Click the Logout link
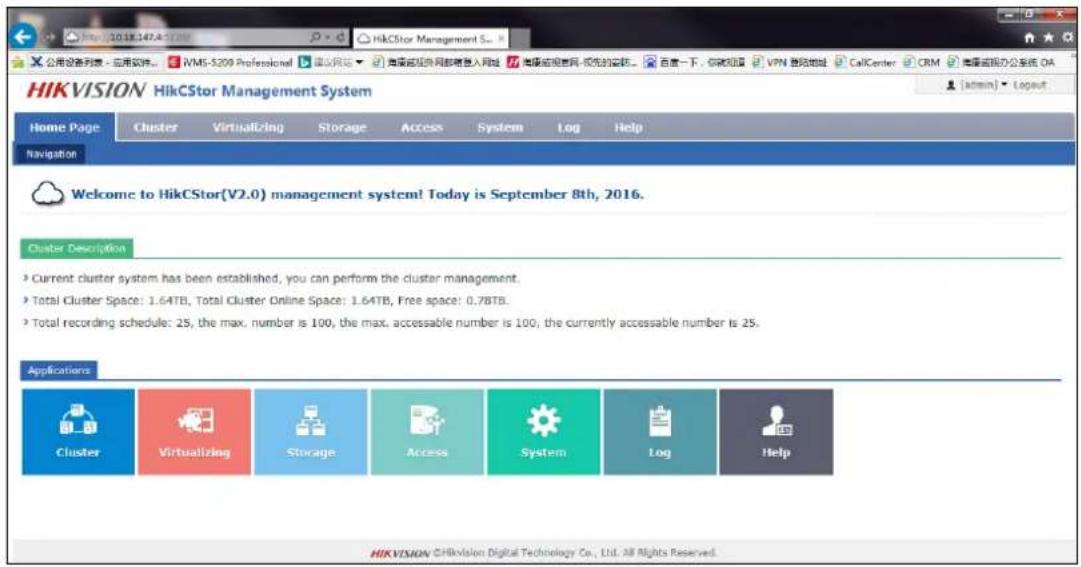 coord(1029,85)
